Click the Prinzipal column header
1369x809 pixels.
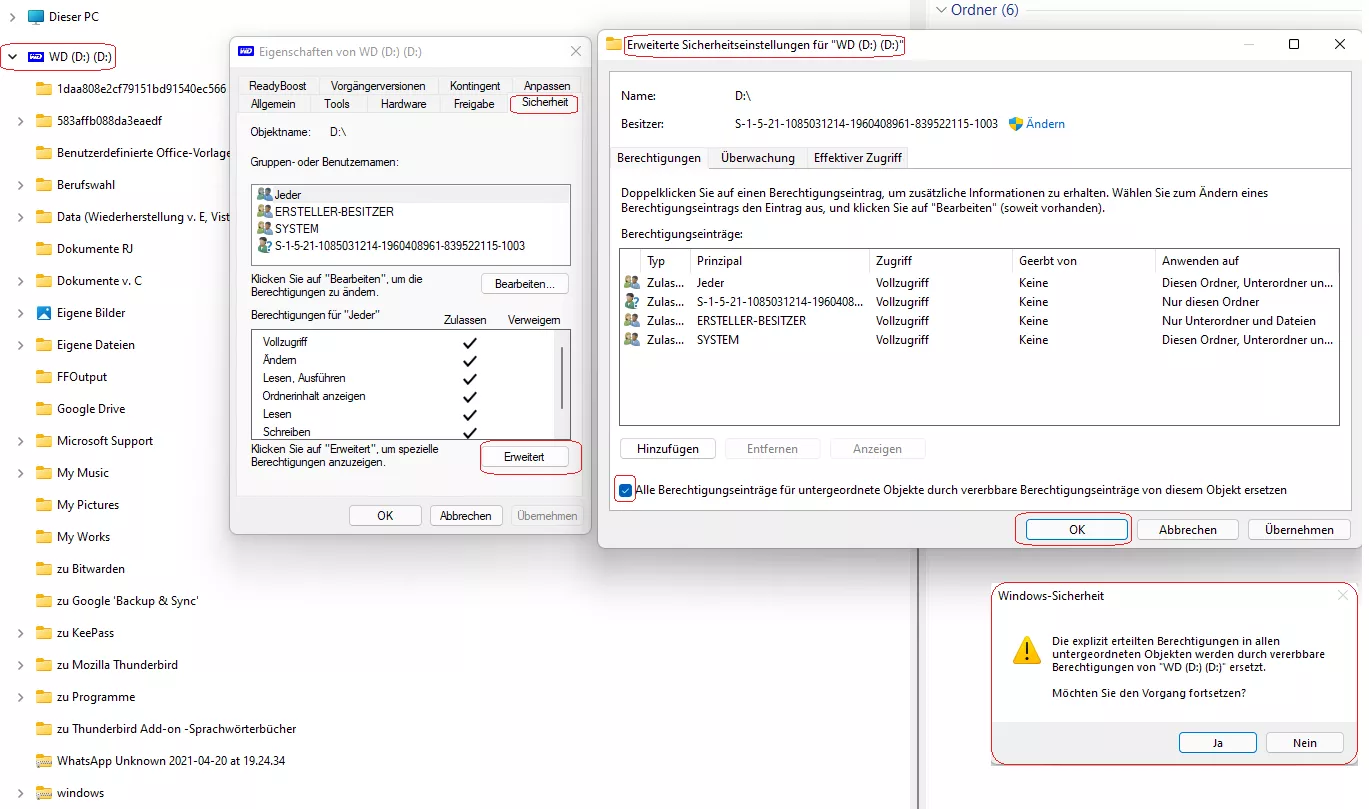coord(779,261)
